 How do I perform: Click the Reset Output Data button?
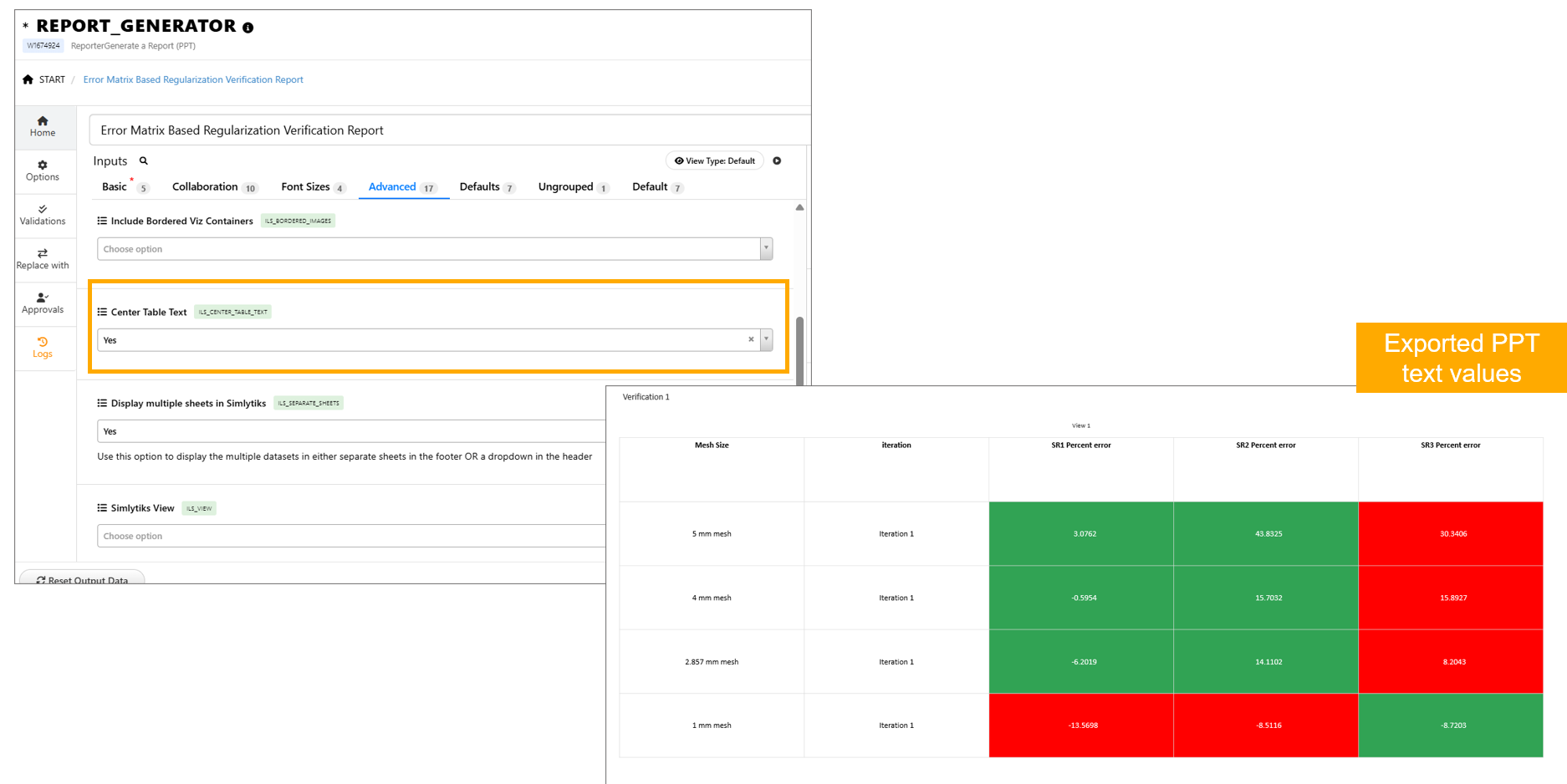pyautogui.click(x=82, y=579)
